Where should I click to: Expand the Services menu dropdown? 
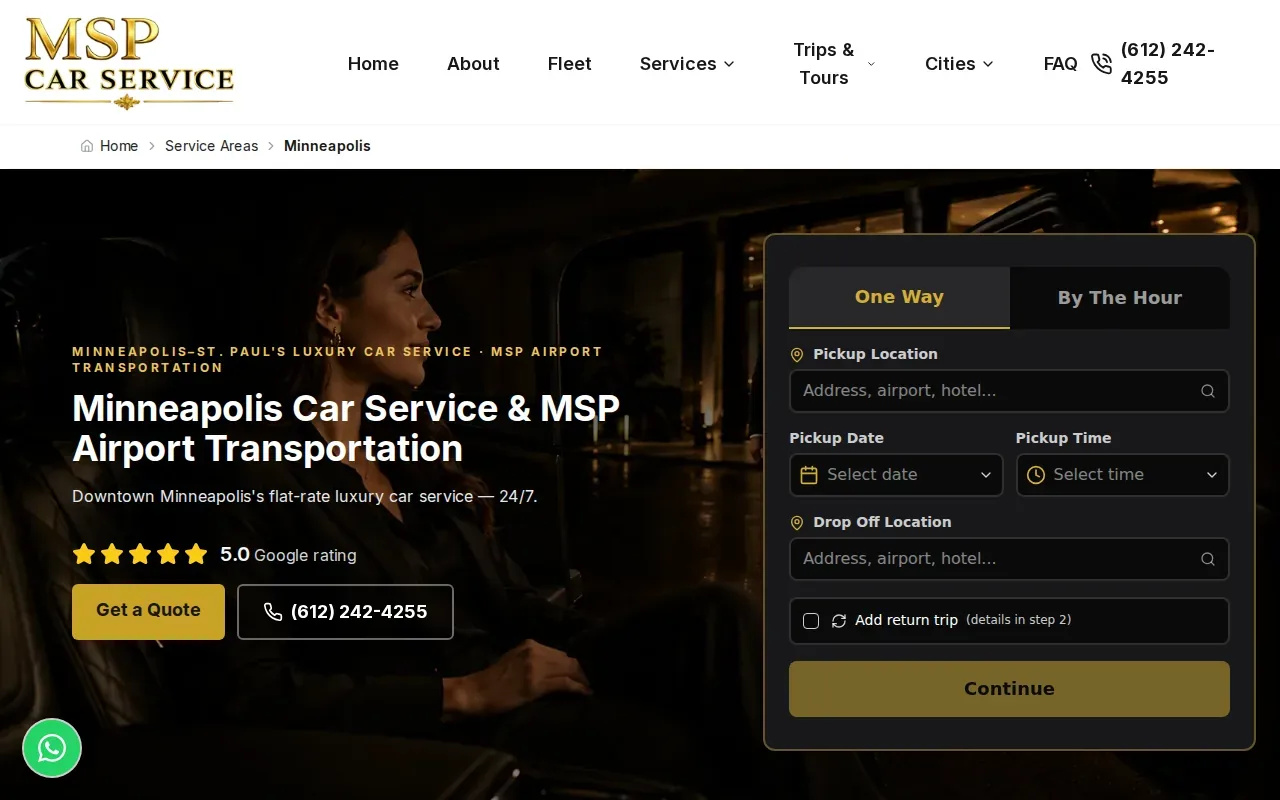687,64
